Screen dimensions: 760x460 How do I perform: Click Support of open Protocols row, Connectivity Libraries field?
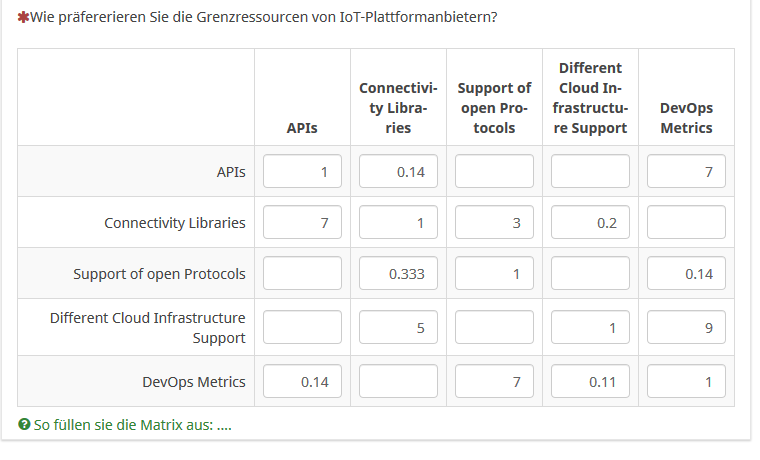[398, 273]
